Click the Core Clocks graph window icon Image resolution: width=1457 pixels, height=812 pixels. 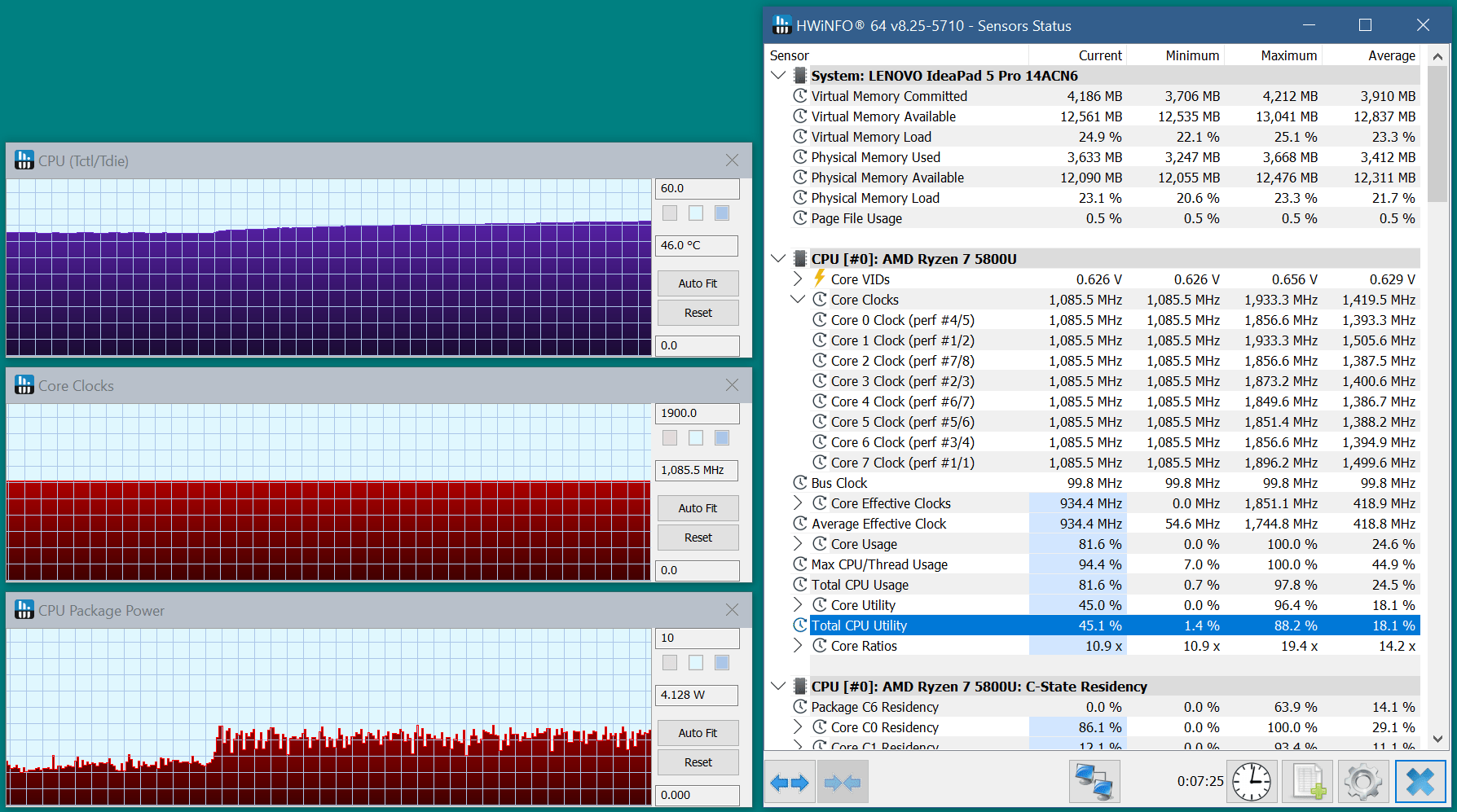click(24, 385)
